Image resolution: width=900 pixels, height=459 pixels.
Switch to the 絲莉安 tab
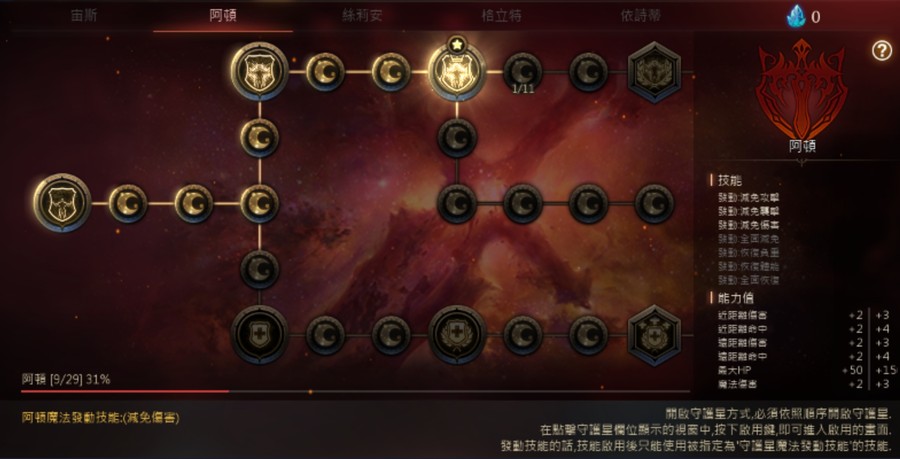[x=362, y=16]
